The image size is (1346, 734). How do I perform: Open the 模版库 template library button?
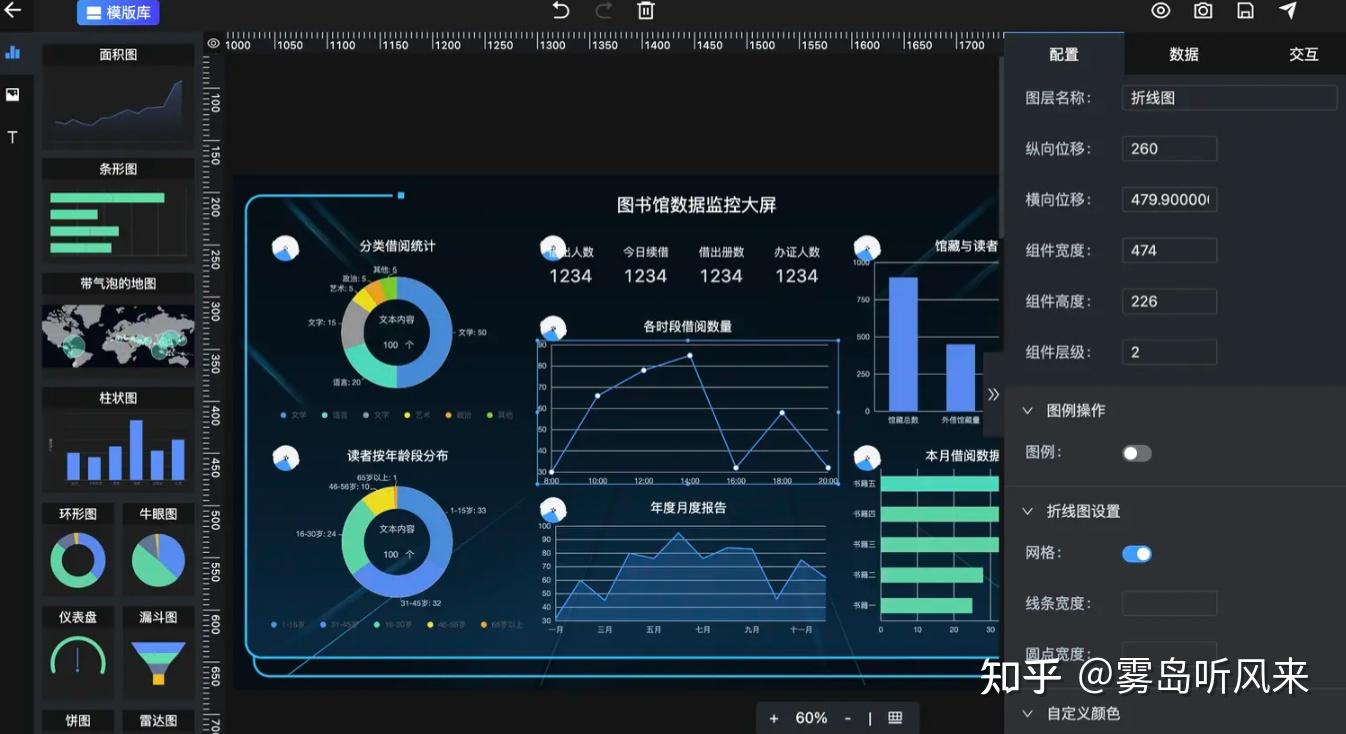(118, 13)
